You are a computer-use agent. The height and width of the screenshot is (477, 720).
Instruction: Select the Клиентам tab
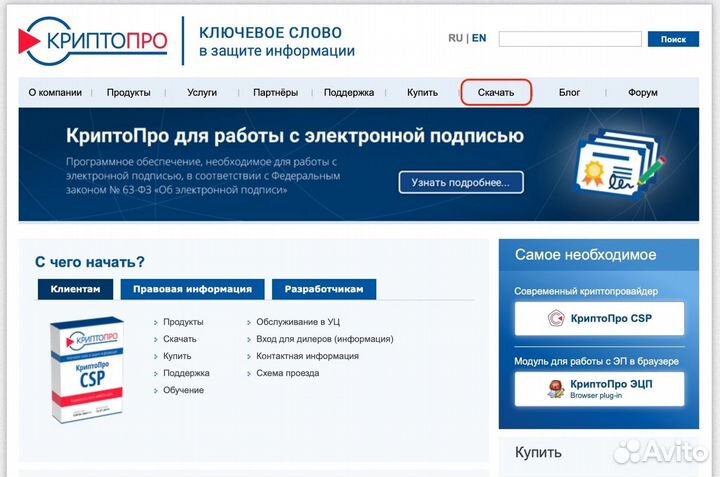coord(75,289)
